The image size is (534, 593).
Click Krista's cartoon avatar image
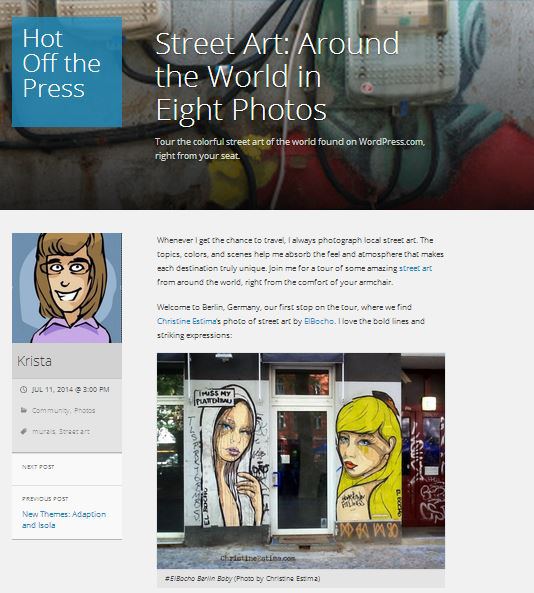tap(67, 288)
